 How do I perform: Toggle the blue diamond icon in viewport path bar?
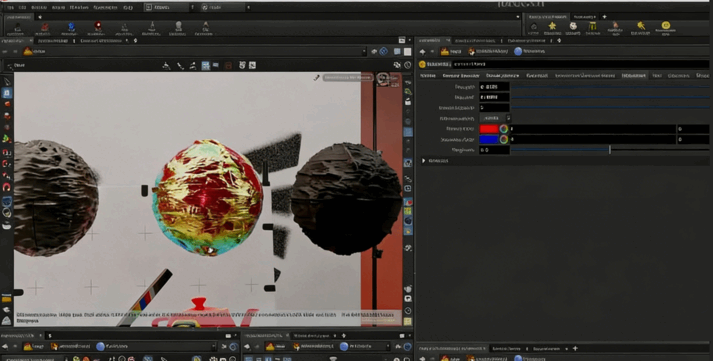pos(383,51)
